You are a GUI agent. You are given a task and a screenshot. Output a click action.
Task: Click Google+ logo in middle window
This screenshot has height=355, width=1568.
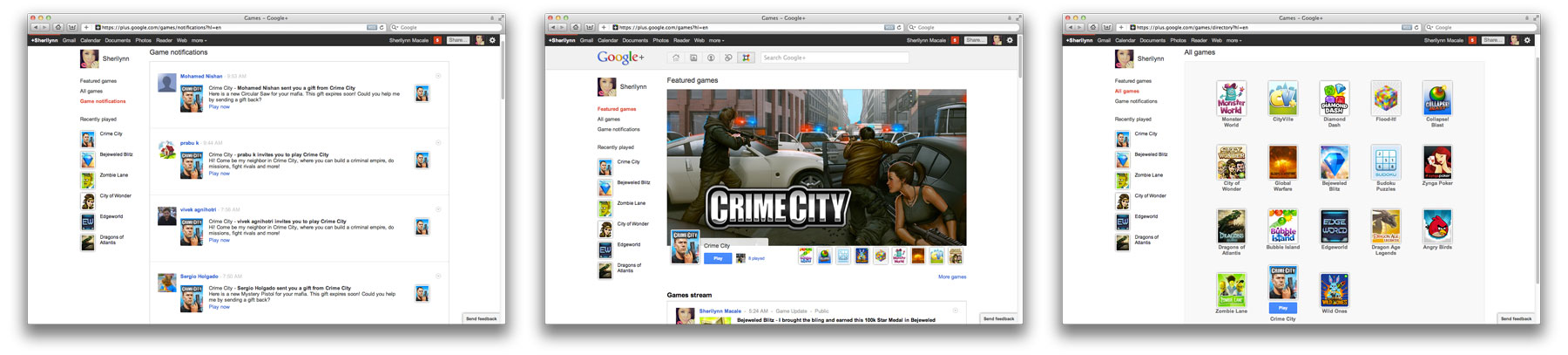pyautogui.click(x=620, y=58)
